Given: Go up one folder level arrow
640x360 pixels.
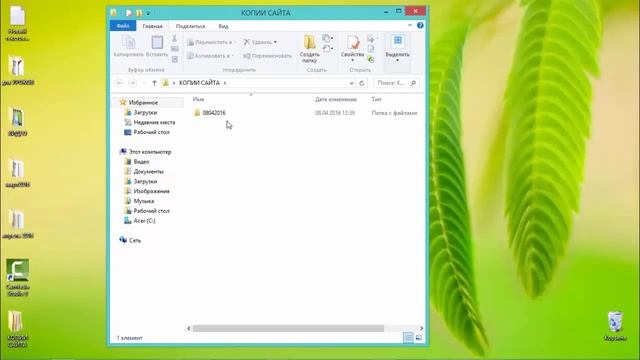Looking at the screenshot, I should coord(154,83).
